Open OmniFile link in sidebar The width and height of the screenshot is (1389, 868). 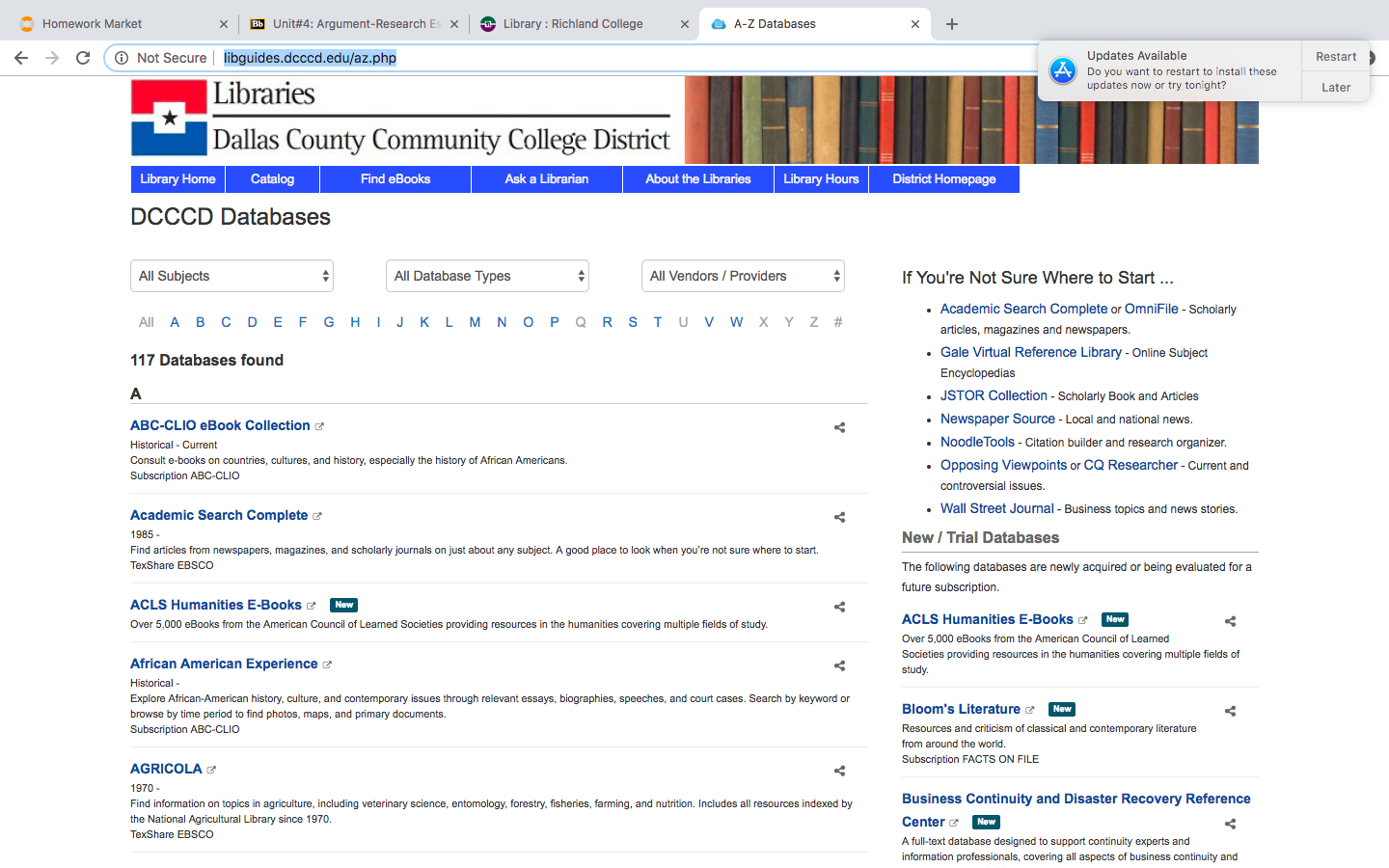pos(1152,309)
